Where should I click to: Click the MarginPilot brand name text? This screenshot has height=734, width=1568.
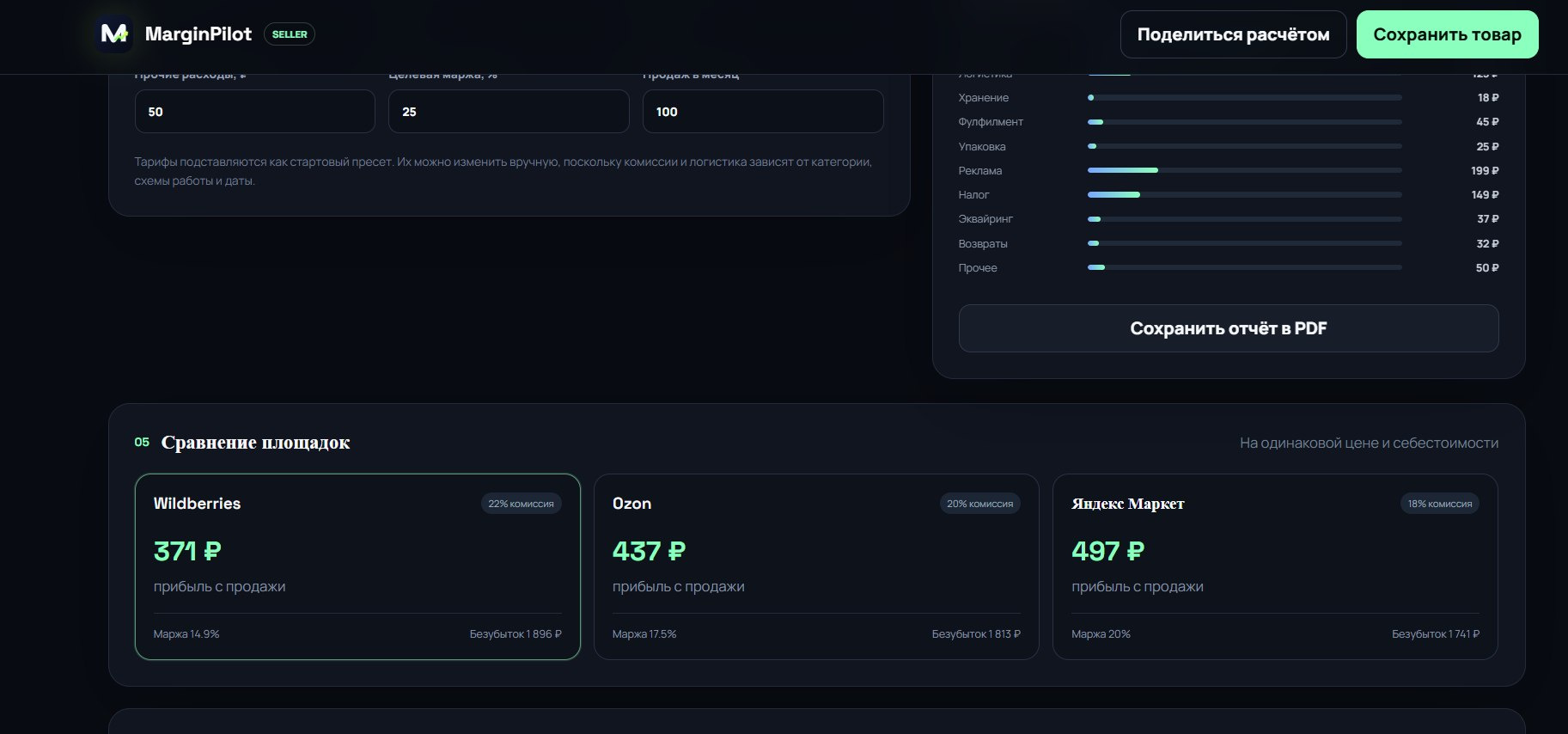click(198, 34)
